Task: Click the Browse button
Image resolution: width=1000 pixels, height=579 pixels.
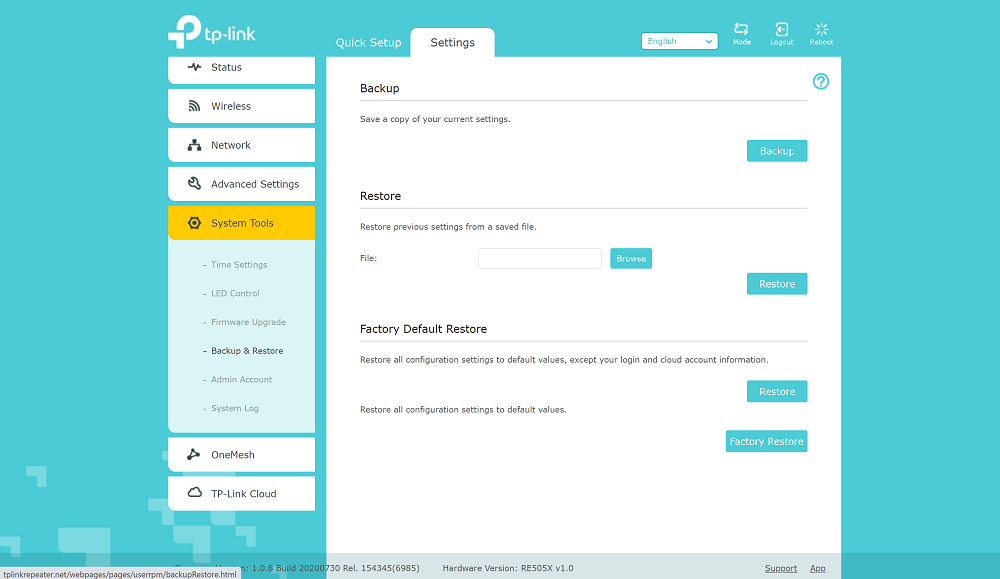Action: [x=631, y=258]
